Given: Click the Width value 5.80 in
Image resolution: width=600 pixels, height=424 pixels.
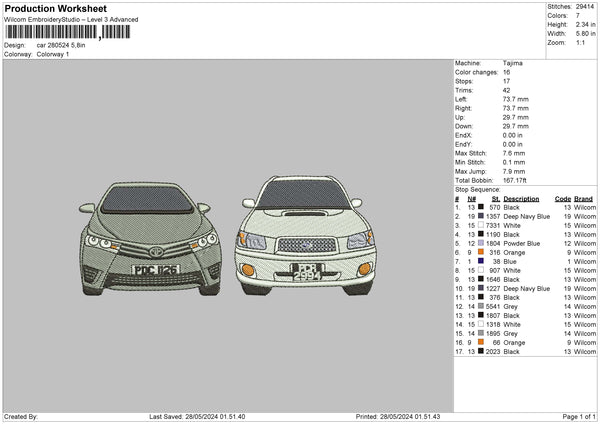Looking at the screenshot, I should click(x=585, y=34).
